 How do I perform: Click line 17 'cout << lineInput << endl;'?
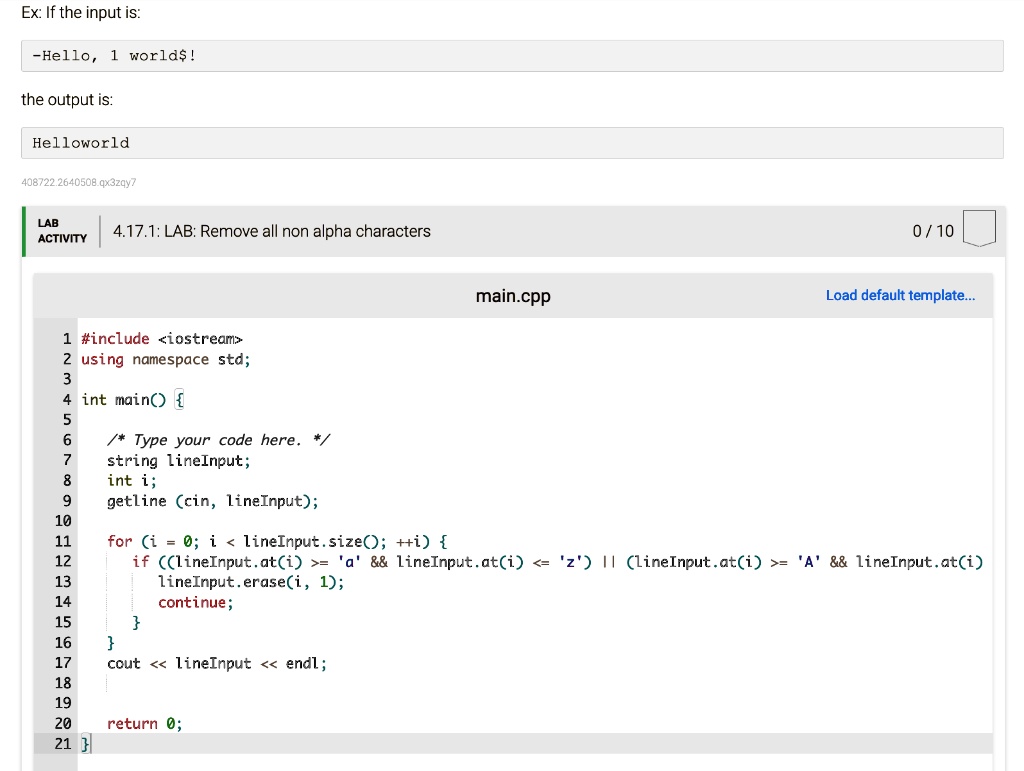pos(217,663)
